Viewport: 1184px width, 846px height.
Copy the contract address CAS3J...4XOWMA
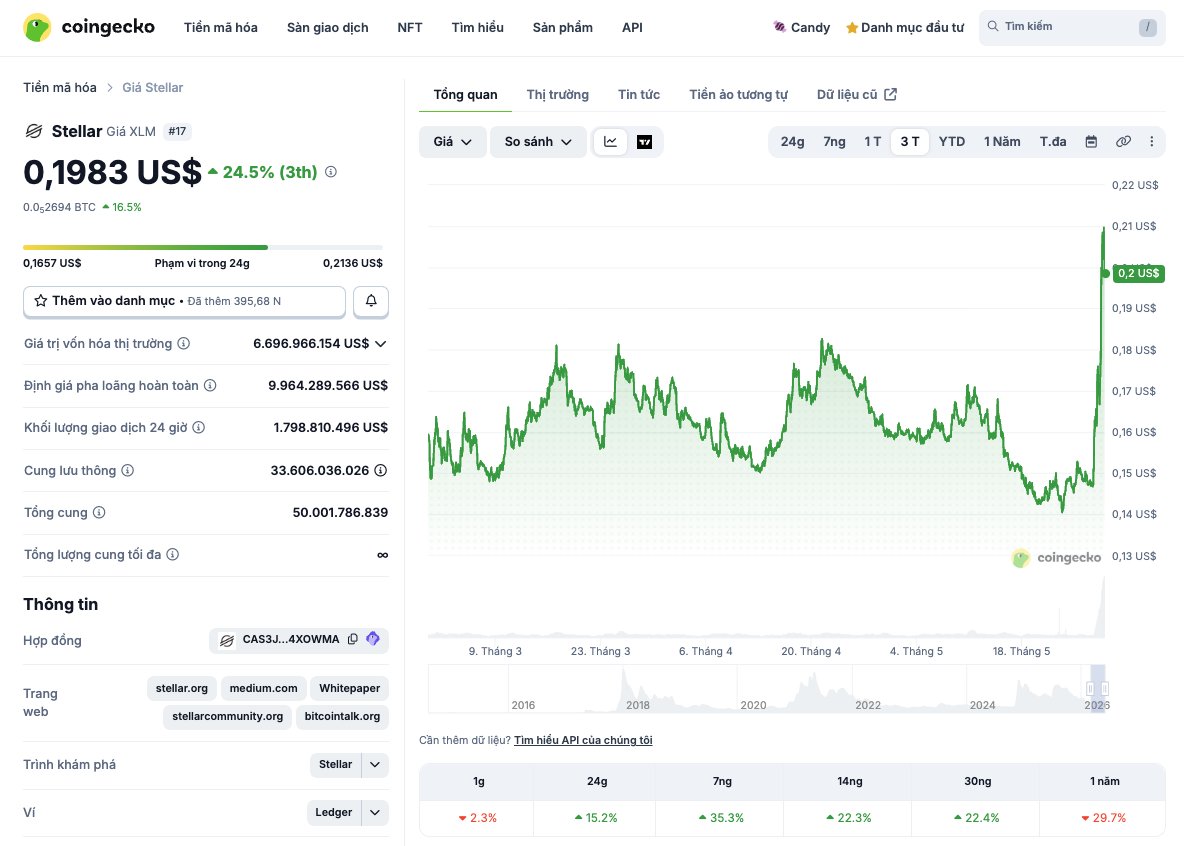click(x=353, y=639)
